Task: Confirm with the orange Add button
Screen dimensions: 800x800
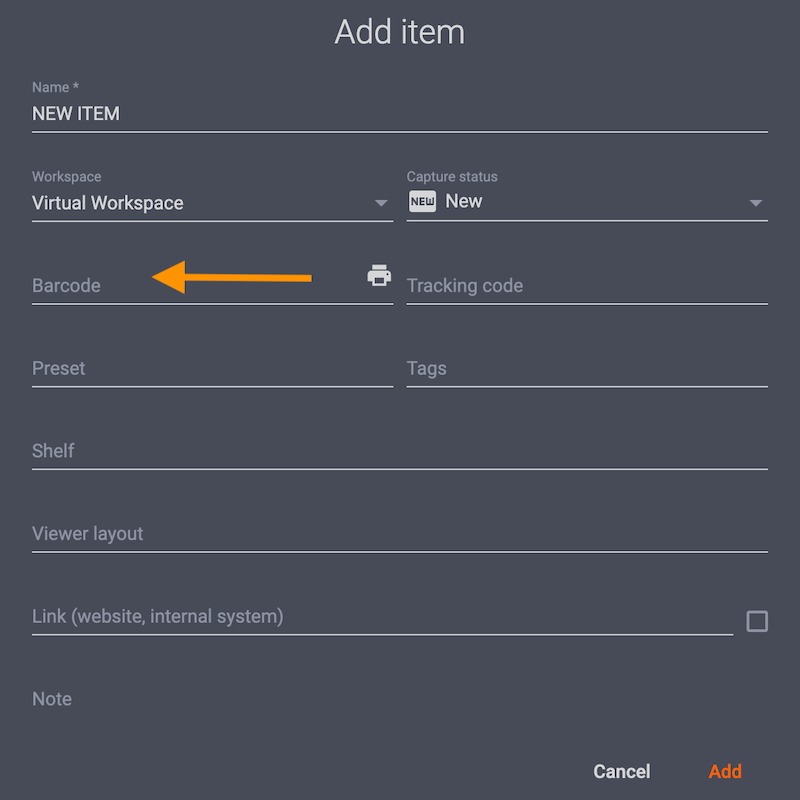Action: (725, 771)
